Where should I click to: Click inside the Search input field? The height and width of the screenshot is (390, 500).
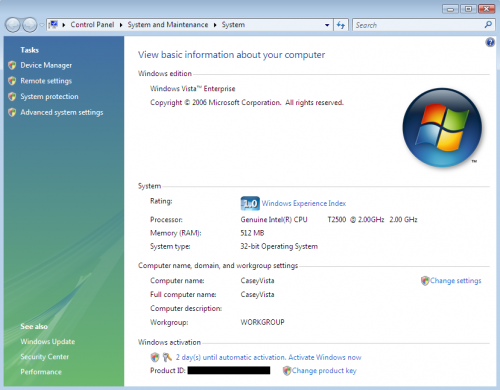pyautogui.click(x=418, y=25)
